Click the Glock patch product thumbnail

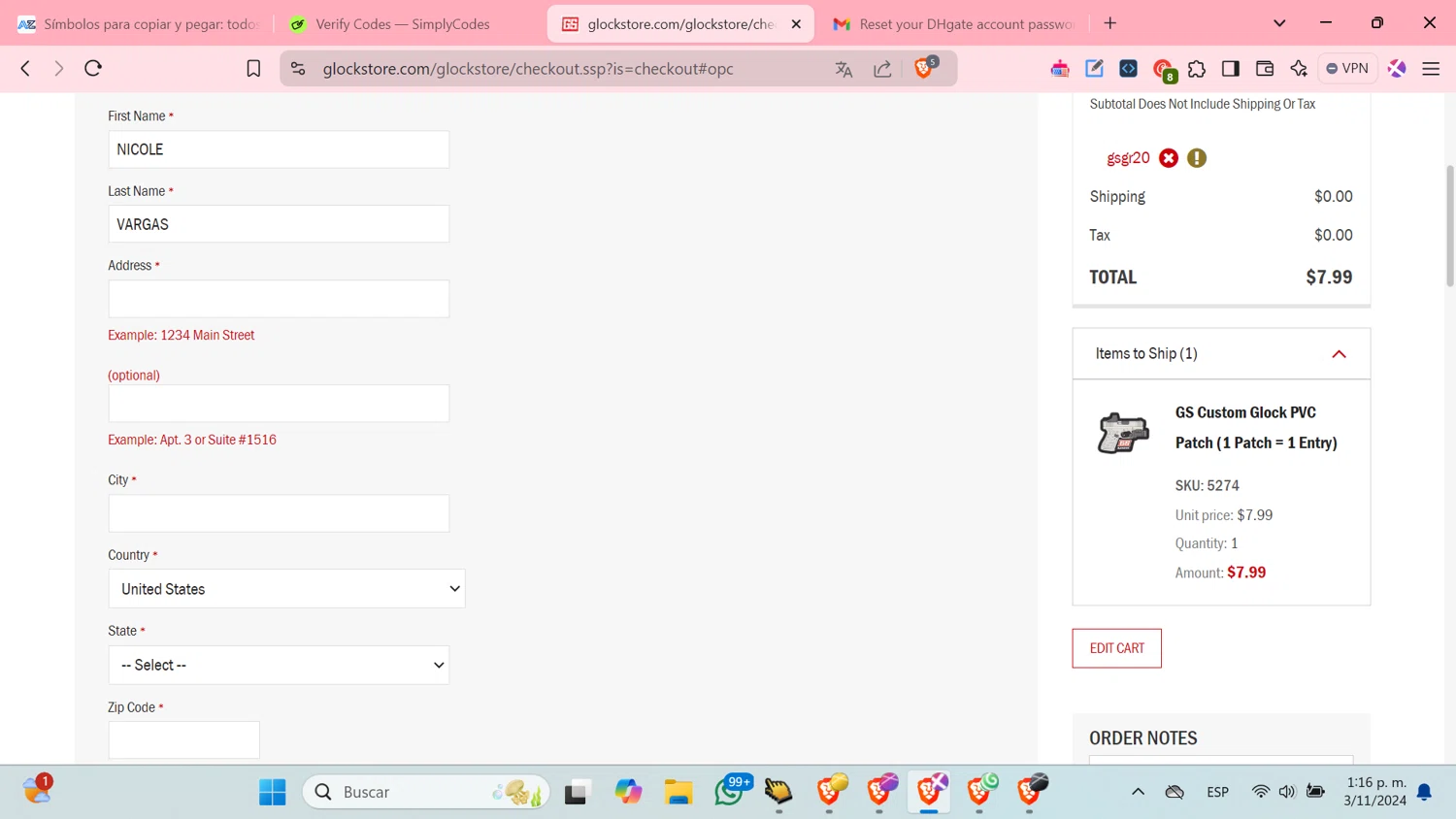click(x=1123, y=433)
